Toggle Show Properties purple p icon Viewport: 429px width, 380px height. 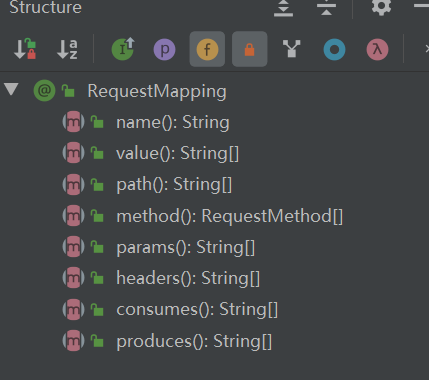click(x=164, y=50)
